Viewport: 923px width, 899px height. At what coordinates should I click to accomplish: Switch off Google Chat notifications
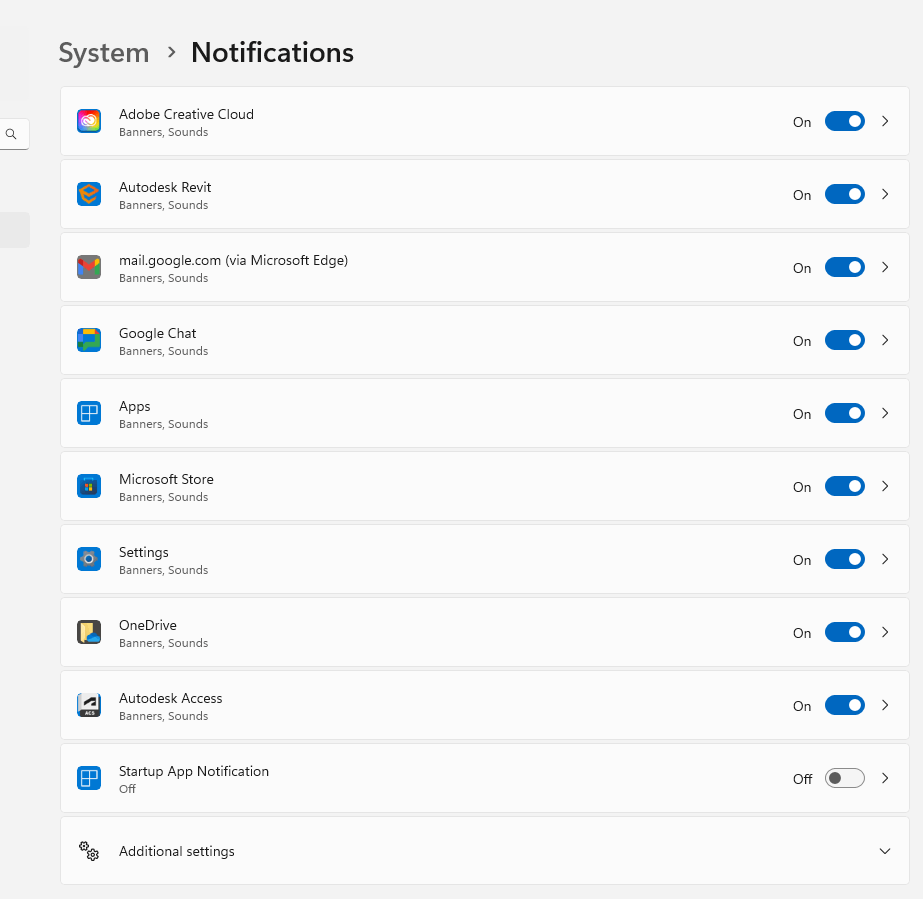coord(845,340)
